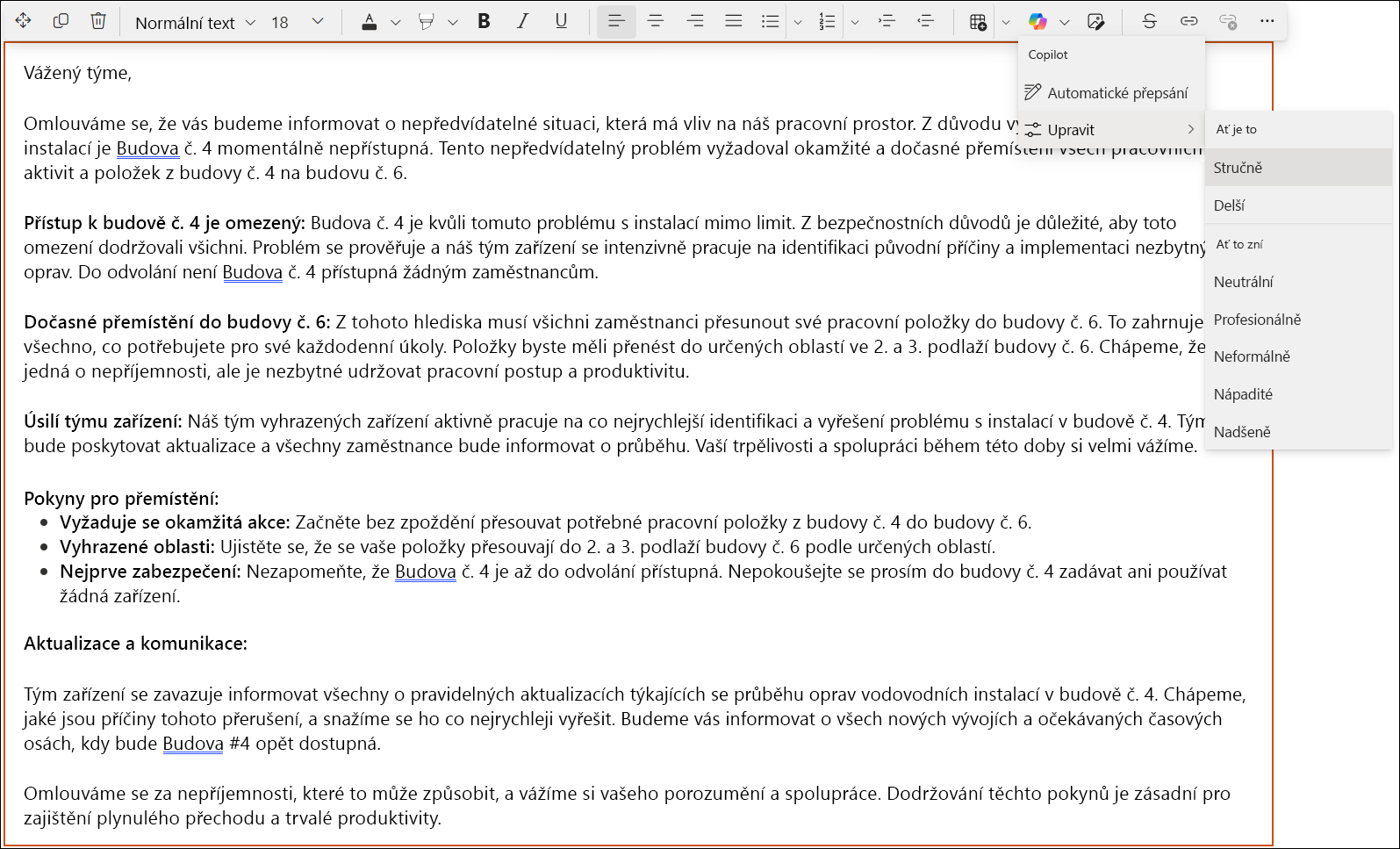Insert bulleted list
This screenshot has height=849, width=1400.
click(771, 21)
